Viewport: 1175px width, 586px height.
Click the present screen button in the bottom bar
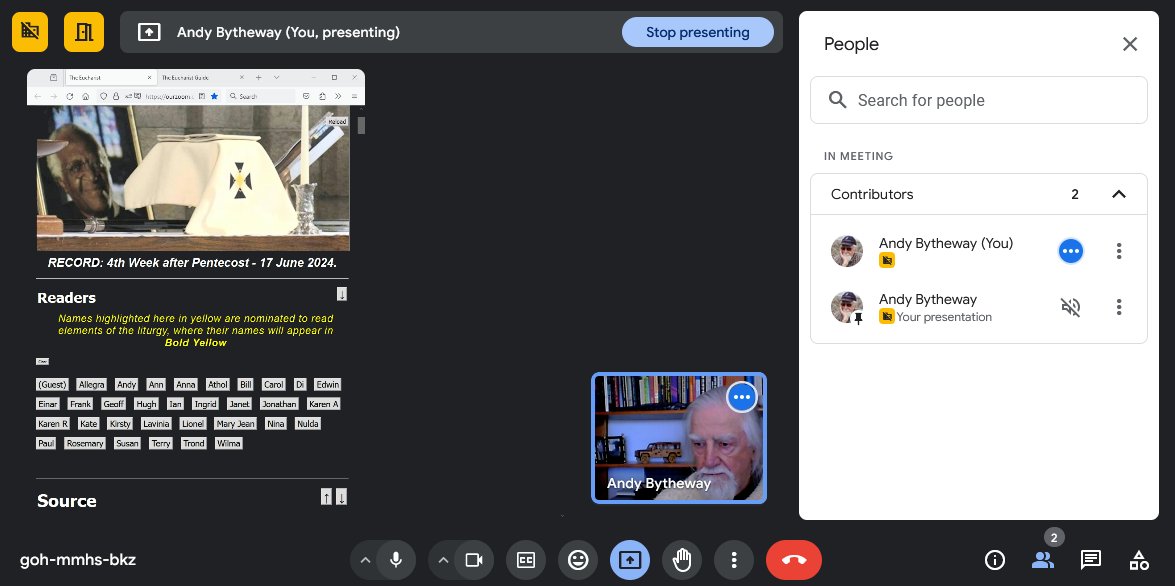tap(630, 560)
